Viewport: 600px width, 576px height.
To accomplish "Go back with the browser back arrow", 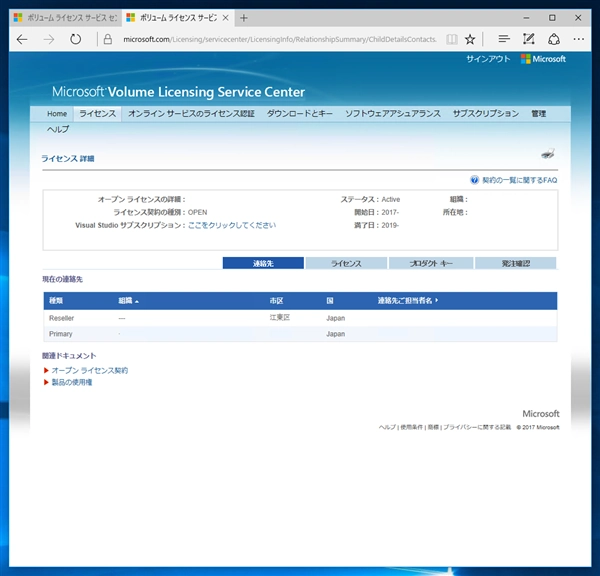I will point(22,39).
